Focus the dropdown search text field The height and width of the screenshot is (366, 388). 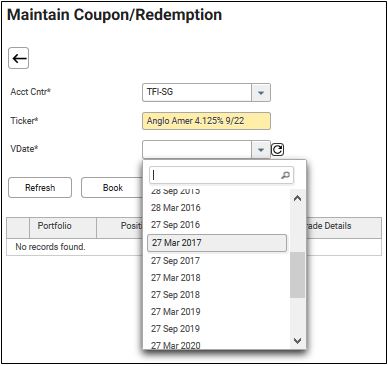[x=221, y=175]
